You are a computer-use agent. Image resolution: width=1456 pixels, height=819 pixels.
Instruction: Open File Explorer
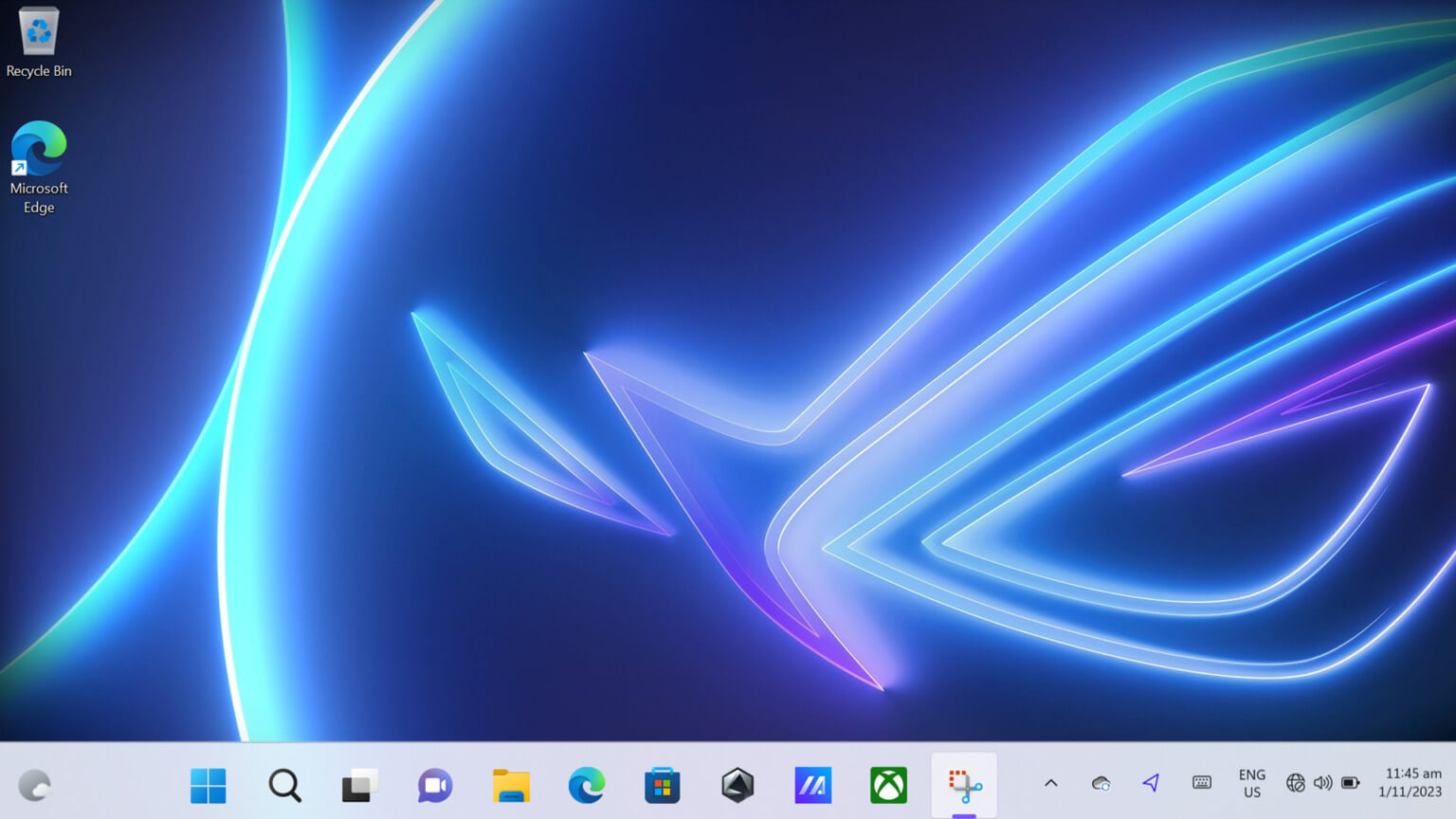pyautogui.click(x=510, y=785)
